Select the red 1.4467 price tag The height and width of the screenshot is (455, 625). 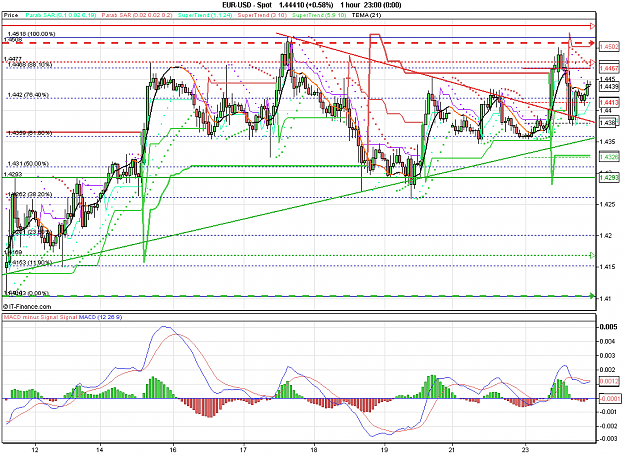tap(609, 69)
